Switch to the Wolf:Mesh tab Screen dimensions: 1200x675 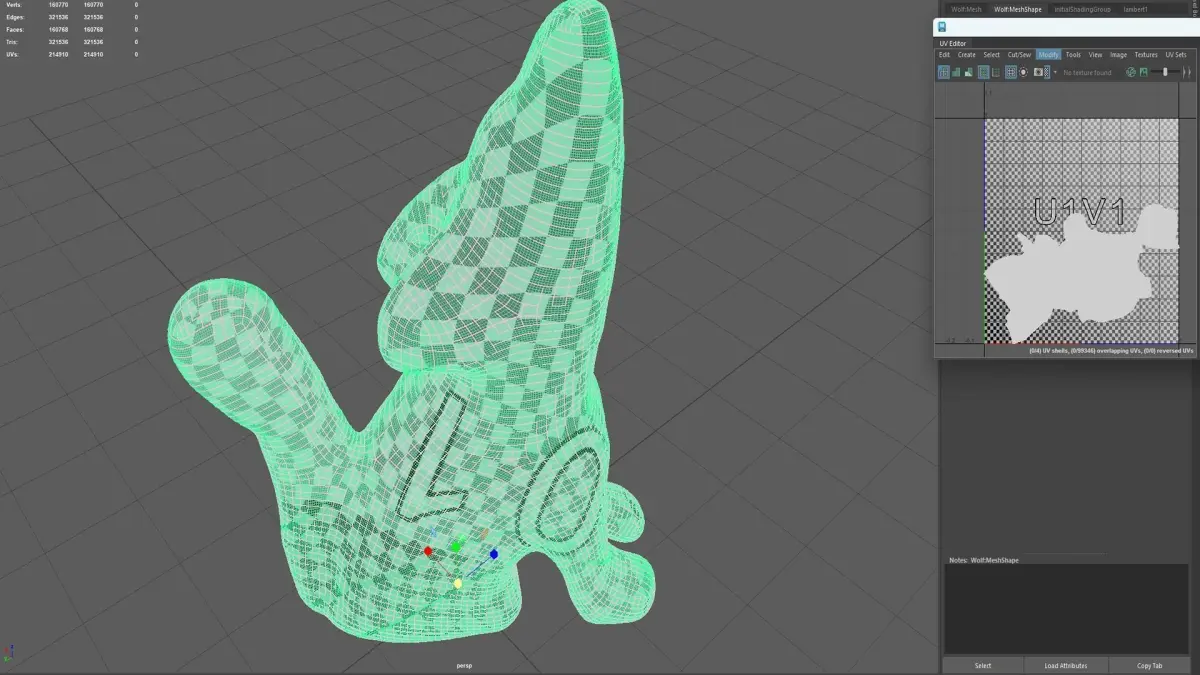(x=966, y=9)
